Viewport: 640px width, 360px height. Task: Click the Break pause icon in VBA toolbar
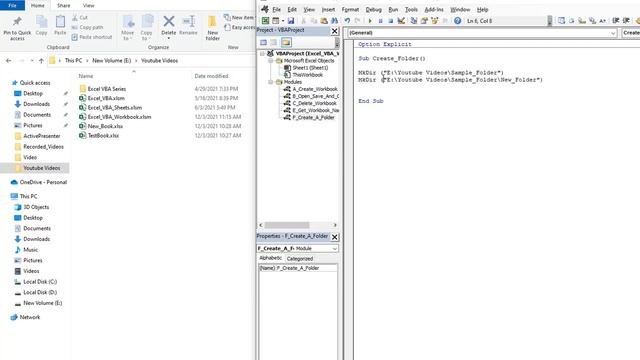[380, 21]
